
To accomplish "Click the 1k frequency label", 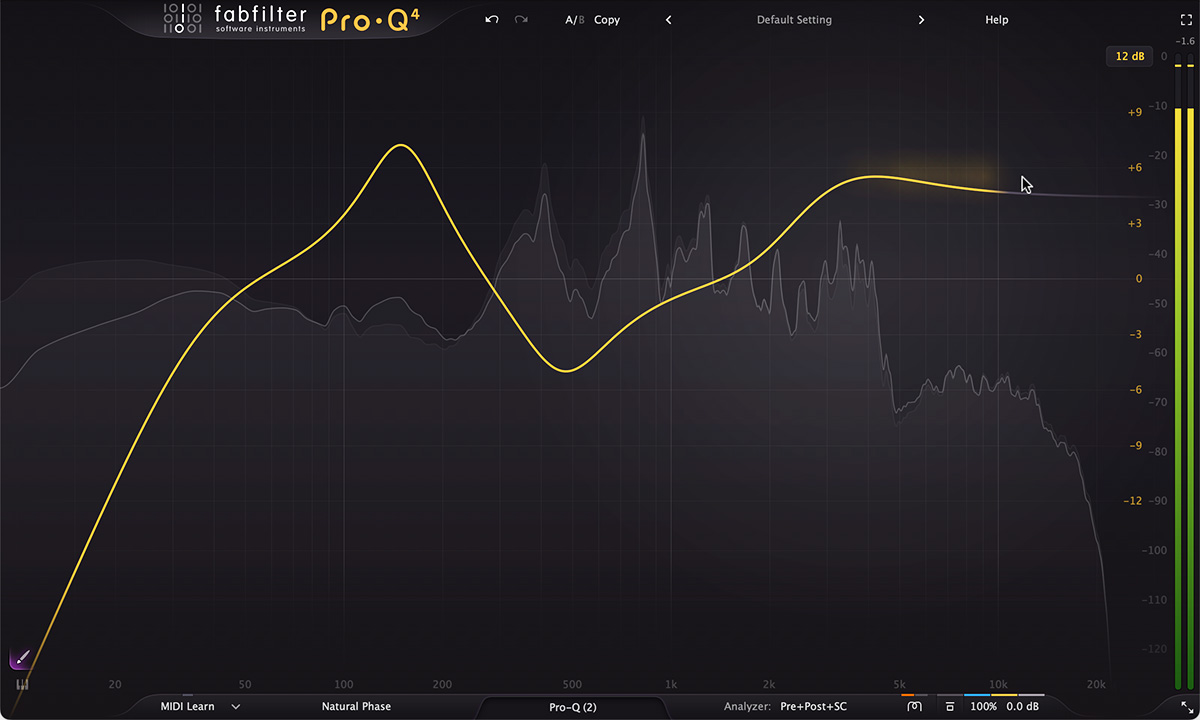I will (671, 685).
